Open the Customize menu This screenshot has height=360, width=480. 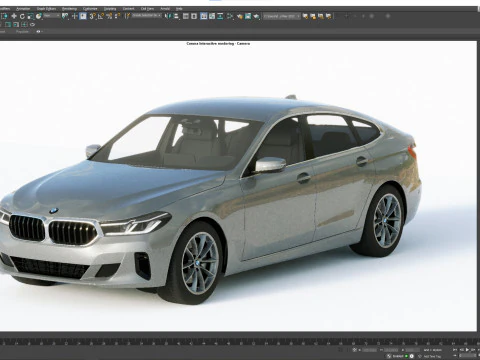tap(90, 8)
